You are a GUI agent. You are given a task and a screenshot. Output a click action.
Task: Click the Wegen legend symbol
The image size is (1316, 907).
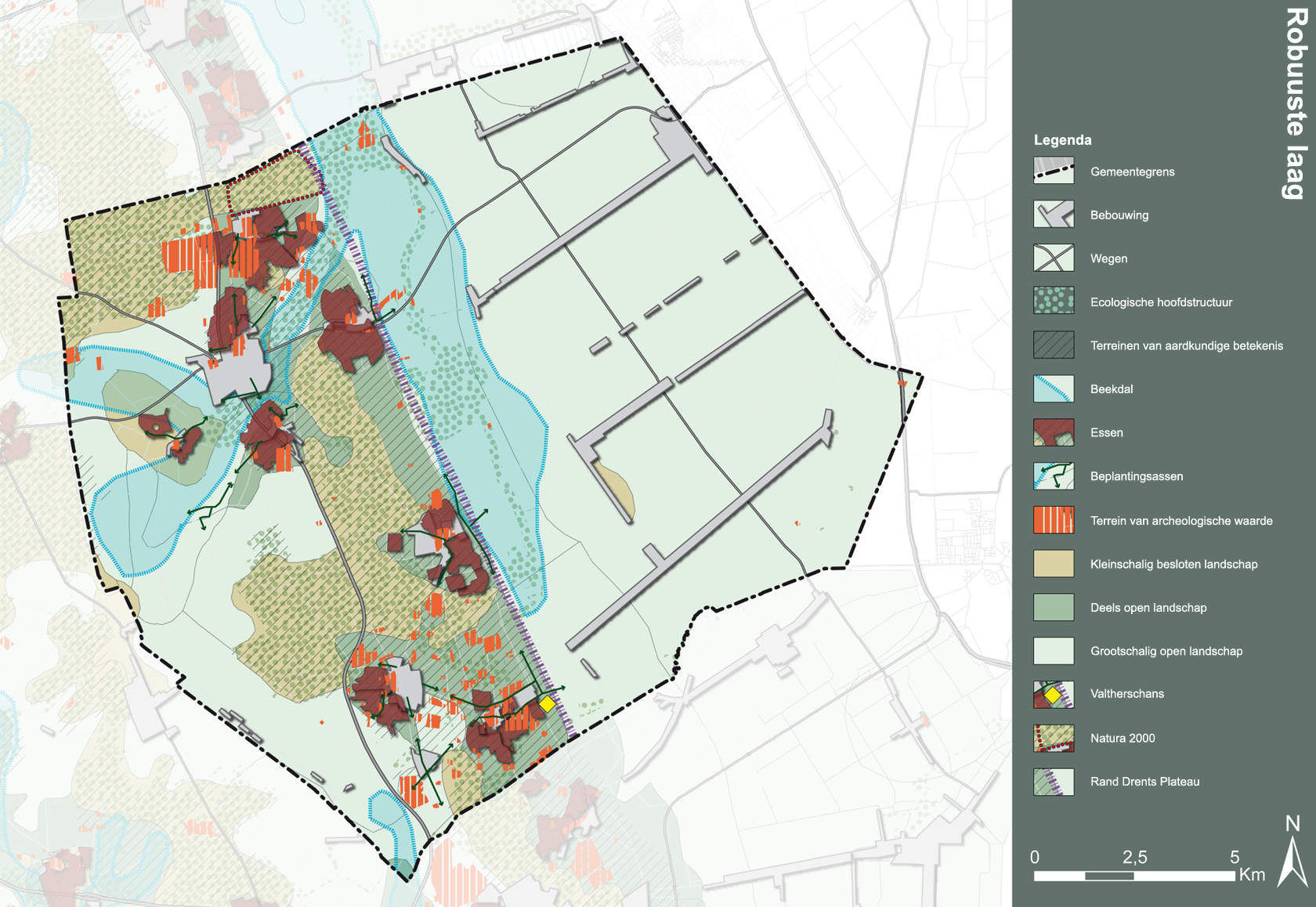tap(1053, 258)
